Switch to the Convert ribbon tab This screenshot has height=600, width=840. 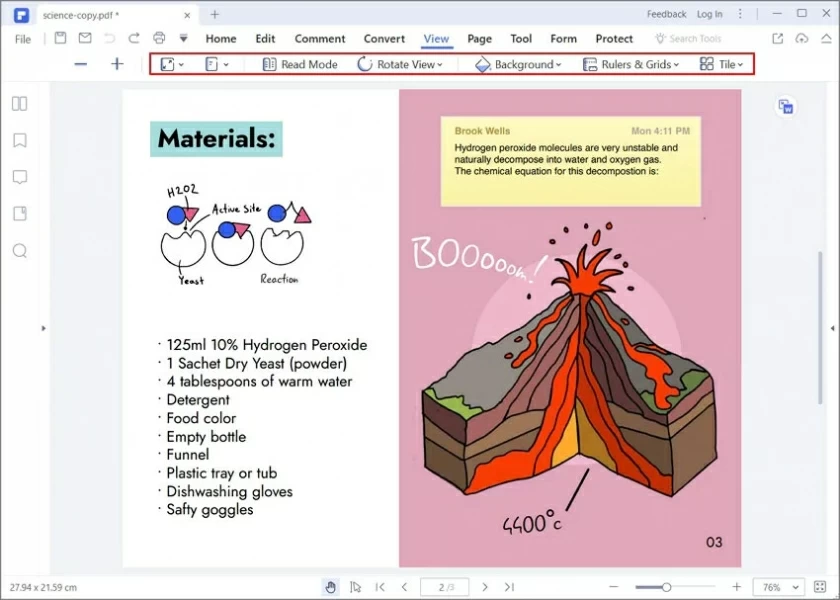tap(384, 38)
